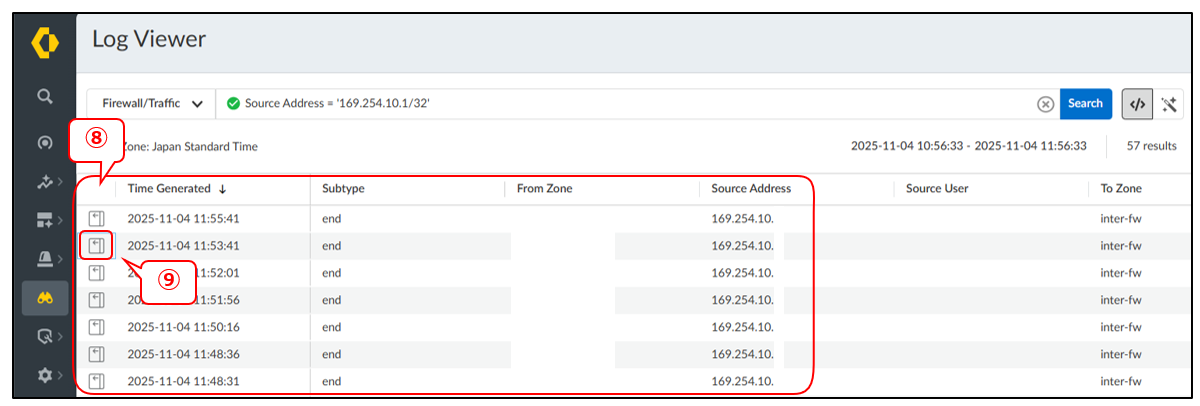Open log details for 11:48:31 row
This screenshot has height=406, width=1200.
[x=96, y=381]
